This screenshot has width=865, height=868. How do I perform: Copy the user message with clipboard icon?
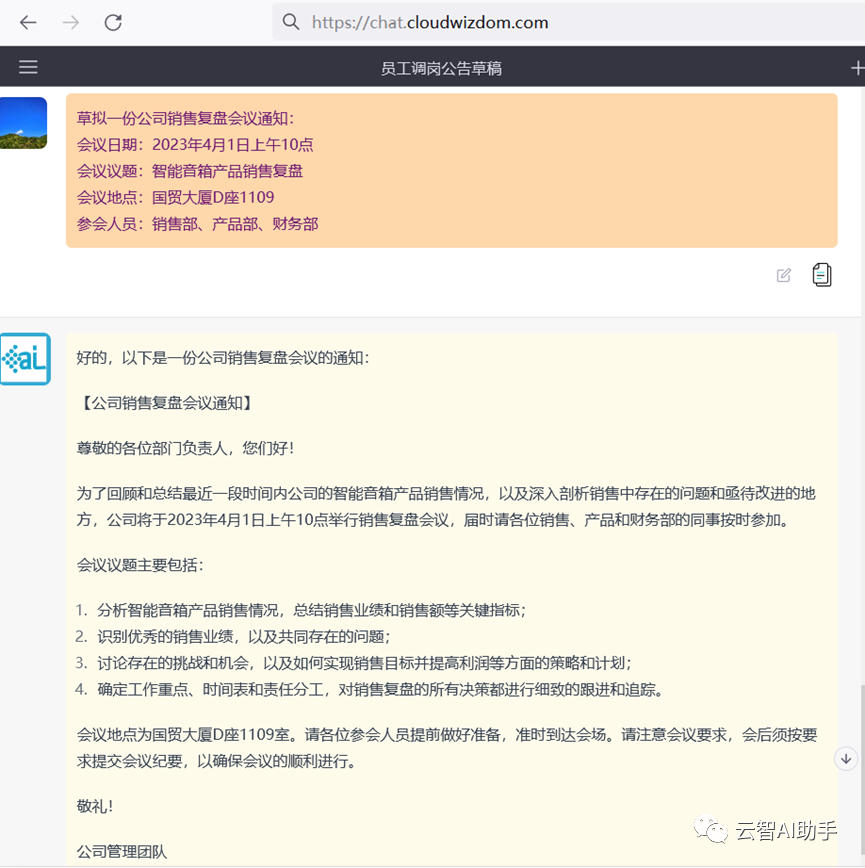click(822, 275)
